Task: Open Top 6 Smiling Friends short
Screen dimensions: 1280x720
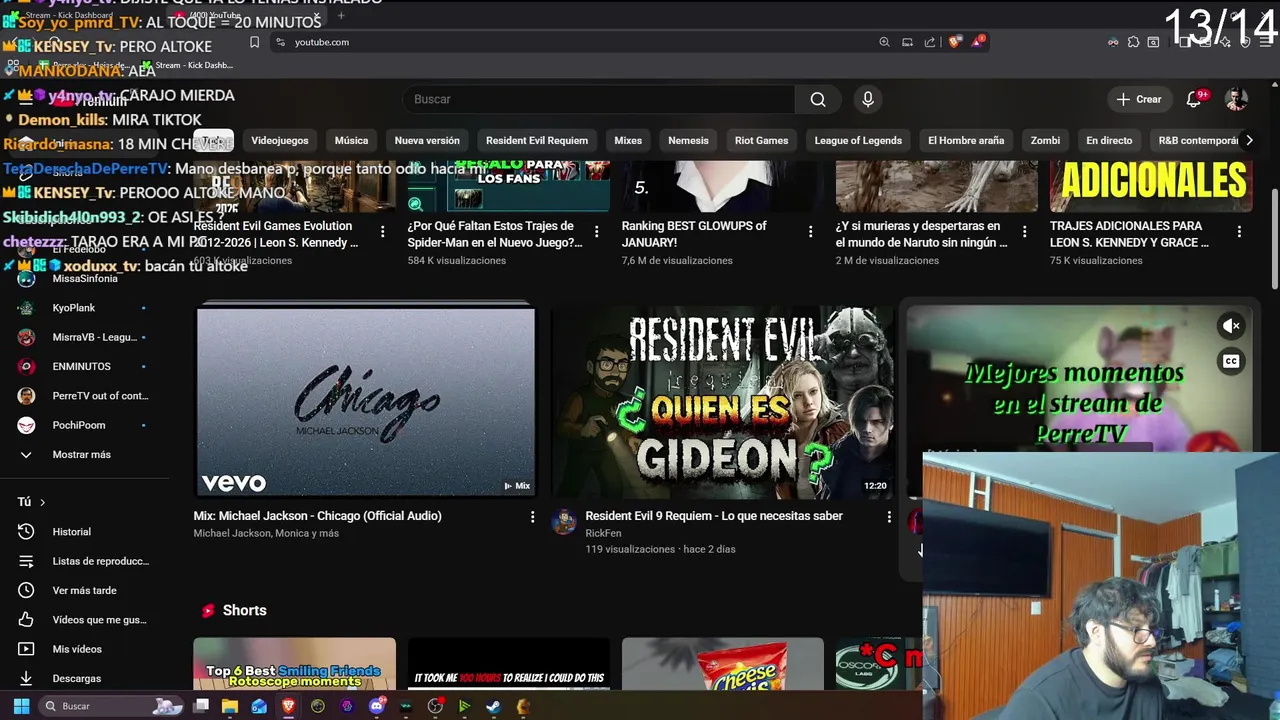Action: [x=294, y=665]
